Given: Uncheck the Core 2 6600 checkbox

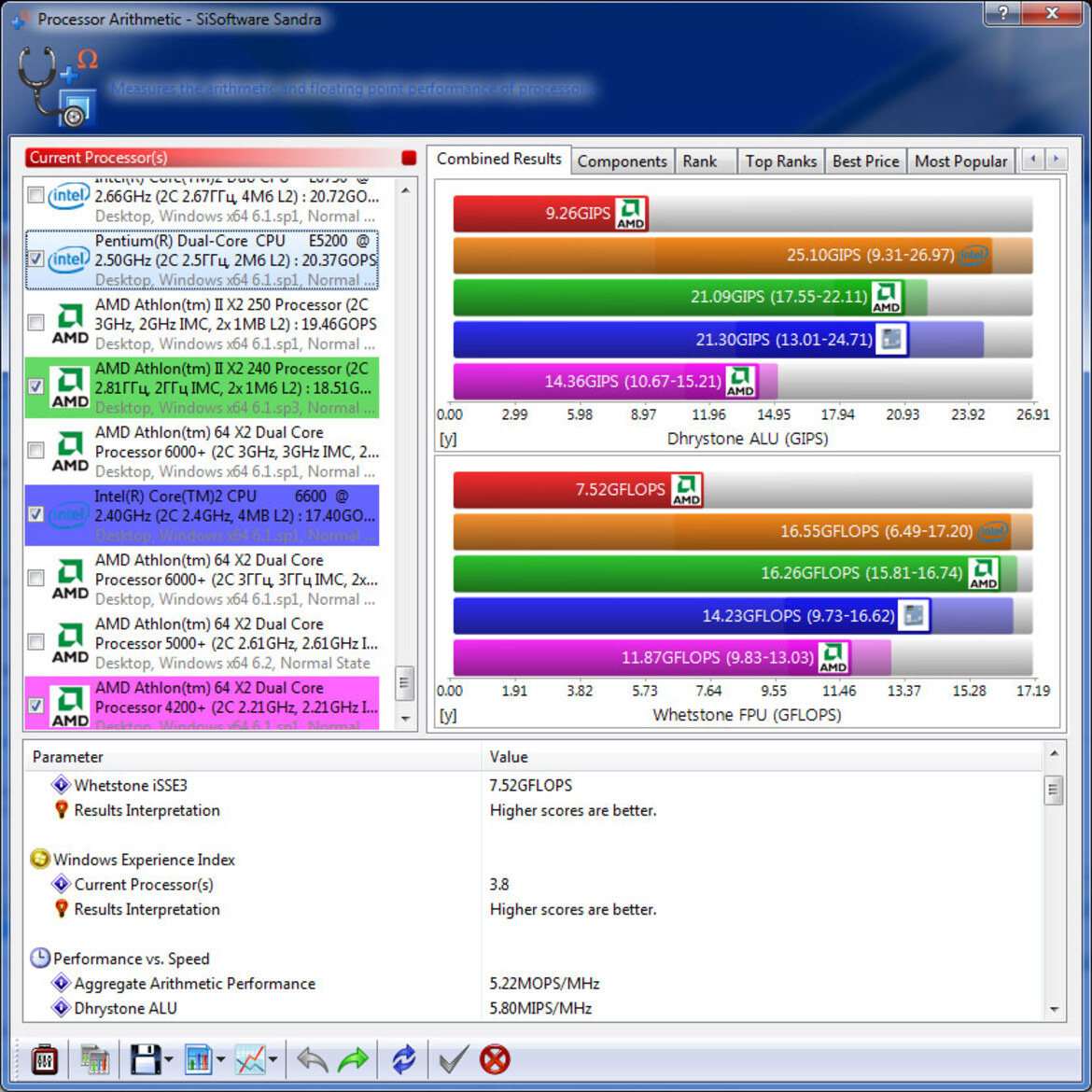Looking at the screenshot, I should click(35, 514).
